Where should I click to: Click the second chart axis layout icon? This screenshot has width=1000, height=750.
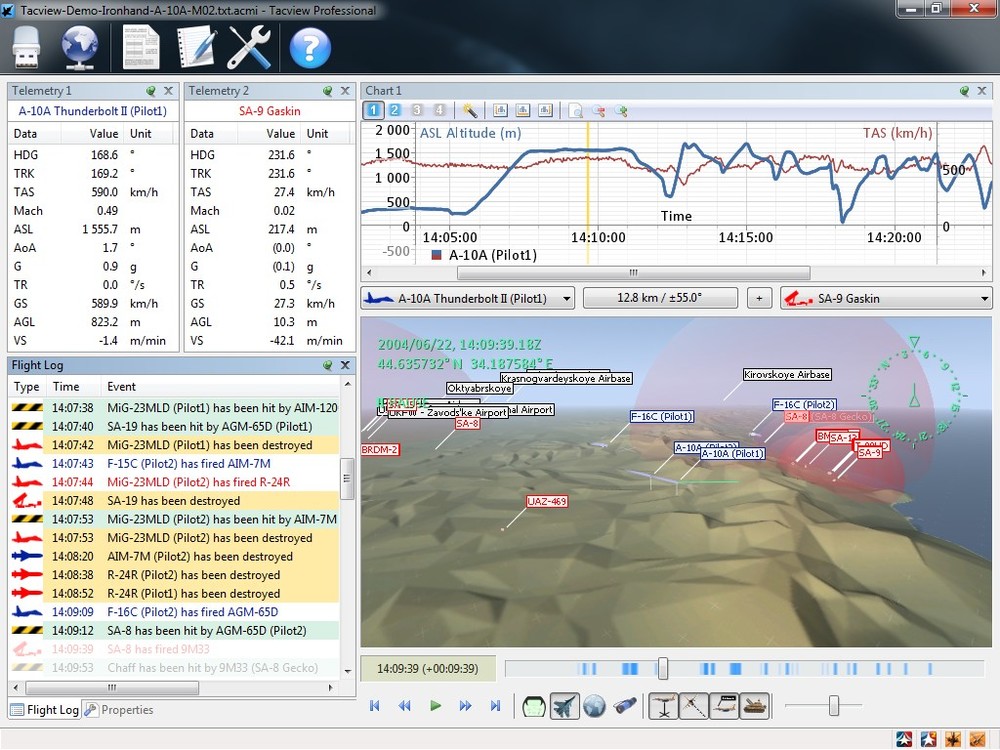(x=523, y=110)
